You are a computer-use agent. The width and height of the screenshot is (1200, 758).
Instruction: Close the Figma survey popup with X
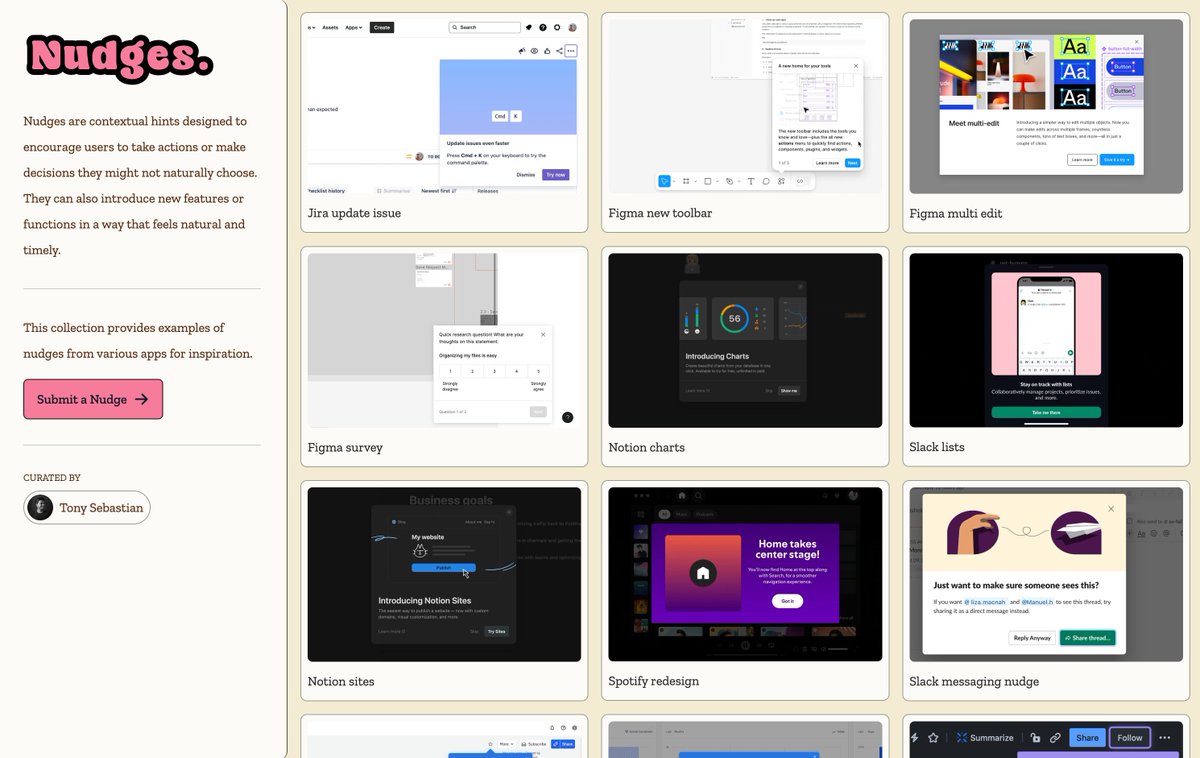coord(543,334)
